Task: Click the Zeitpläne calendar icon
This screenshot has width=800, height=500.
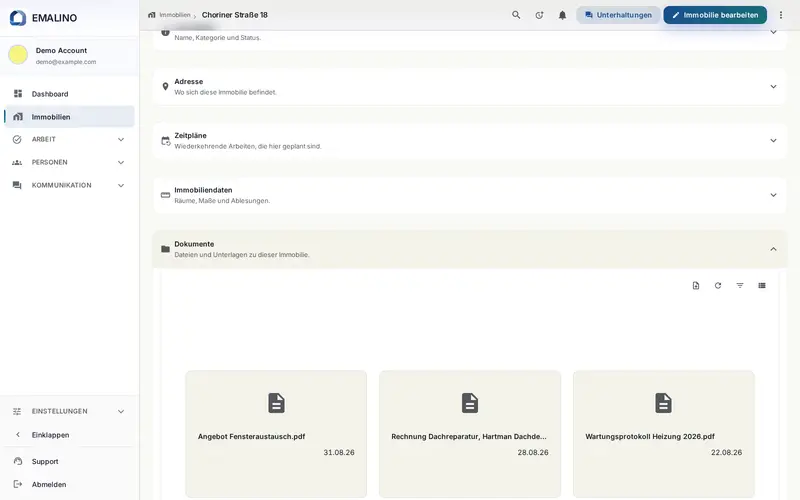Action: click(165, 141)
